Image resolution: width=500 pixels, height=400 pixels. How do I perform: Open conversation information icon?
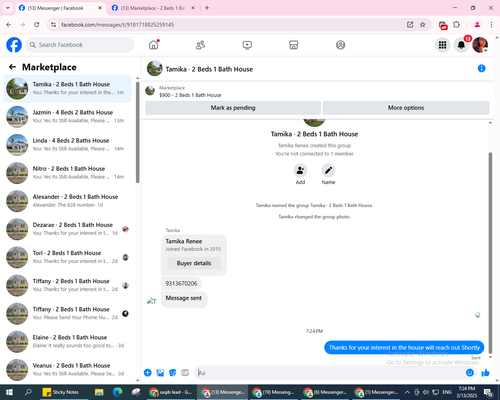pyautogui.click(x=481, y=68)
